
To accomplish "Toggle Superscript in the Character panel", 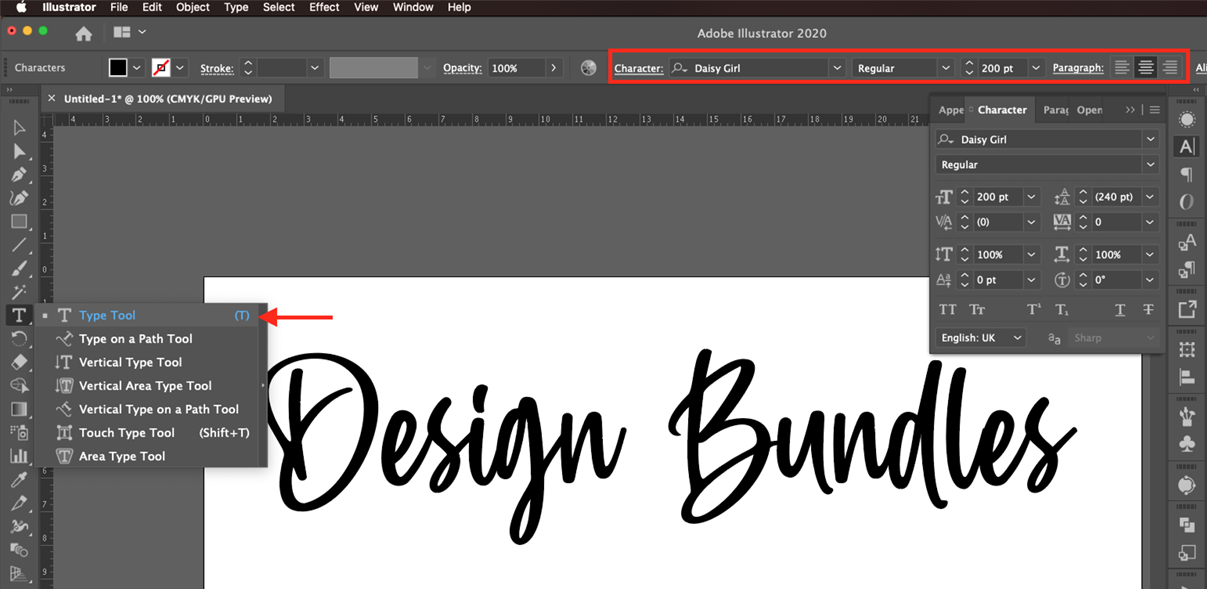I will [x=1034, y=310].
